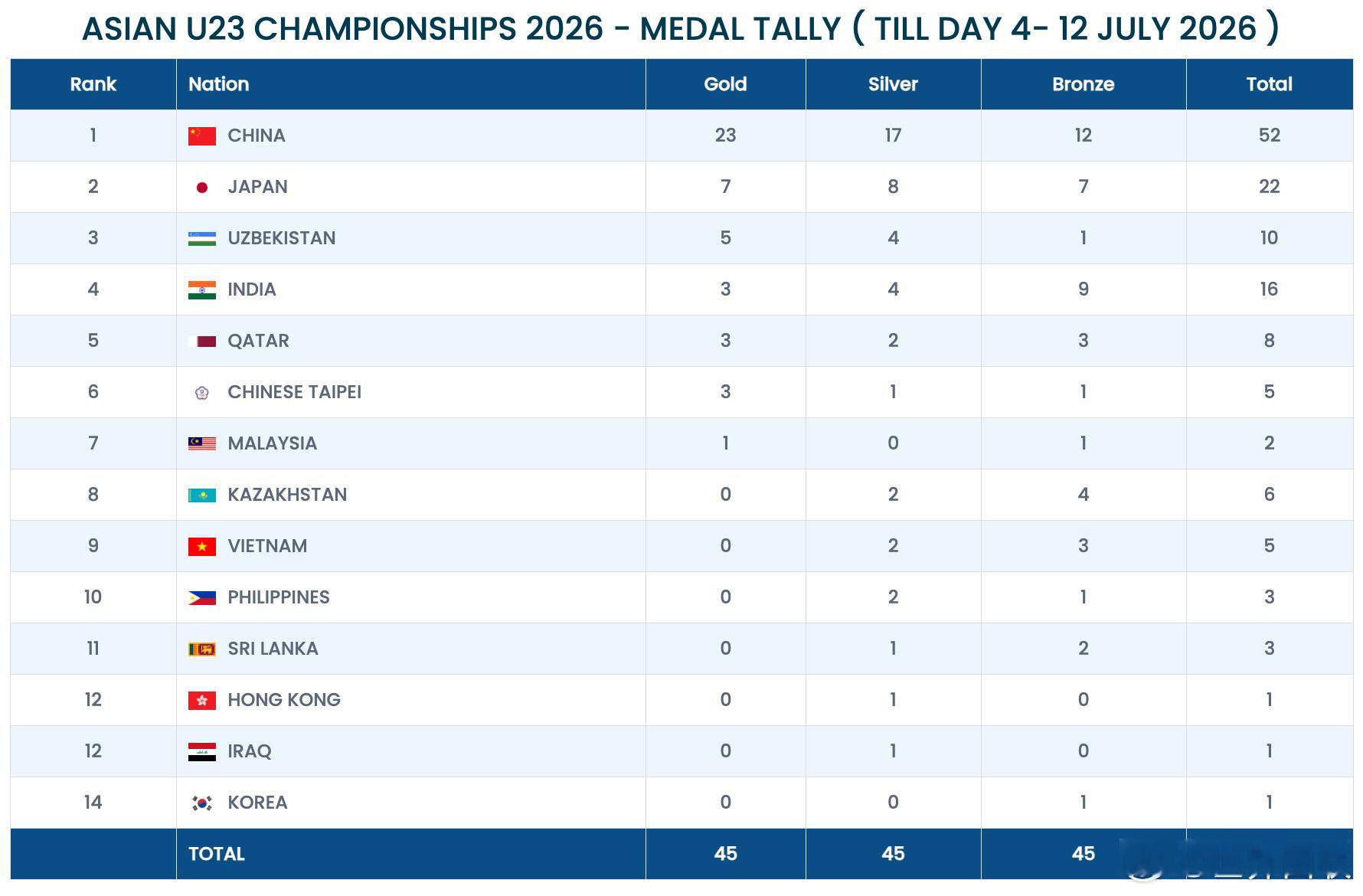Click the Korea flag icon
Viewport: 1363px width, 896px height.
[202, 803]
